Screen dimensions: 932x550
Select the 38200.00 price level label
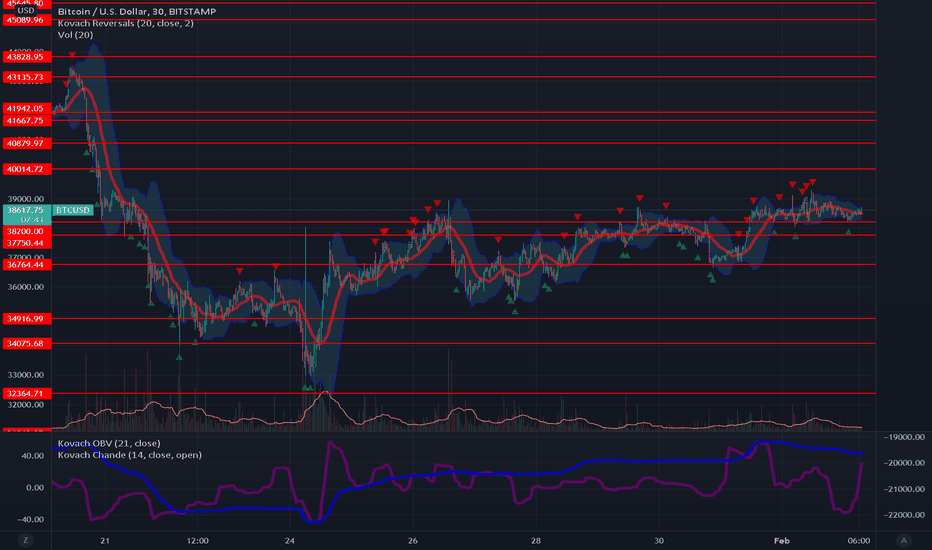tap(27, 231)
